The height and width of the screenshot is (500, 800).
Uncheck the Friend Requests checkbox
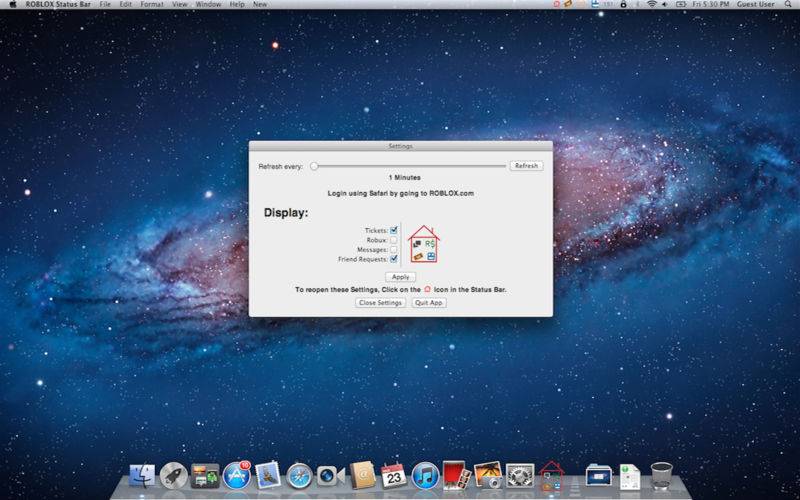tap(393, 259)
